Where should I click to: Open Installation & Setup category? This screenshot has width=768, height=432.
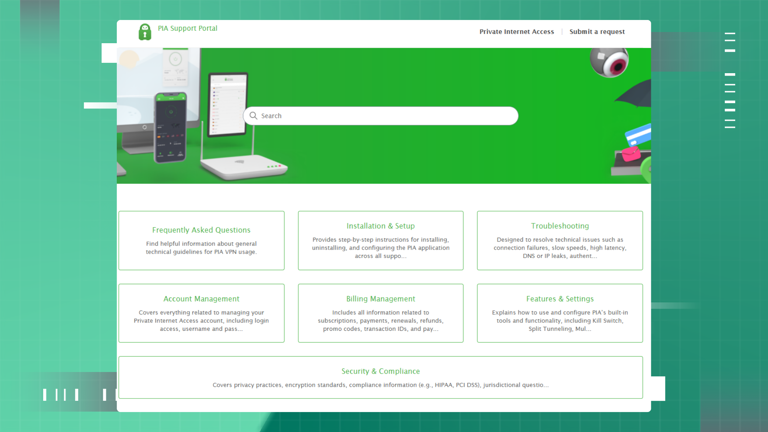[381, 240]
